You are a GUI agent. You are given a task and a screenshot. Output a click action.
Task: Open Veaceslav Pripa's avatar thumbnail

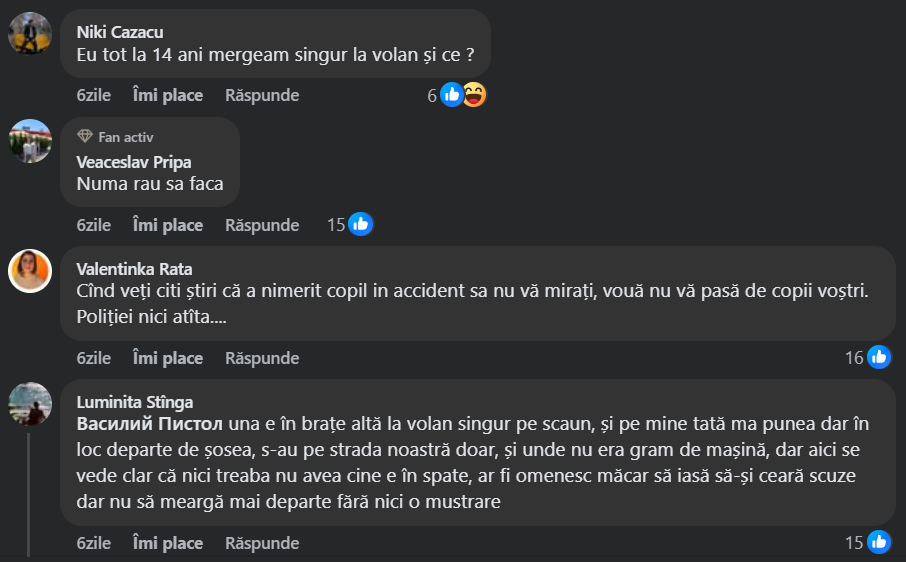click(x=30, y=141)
